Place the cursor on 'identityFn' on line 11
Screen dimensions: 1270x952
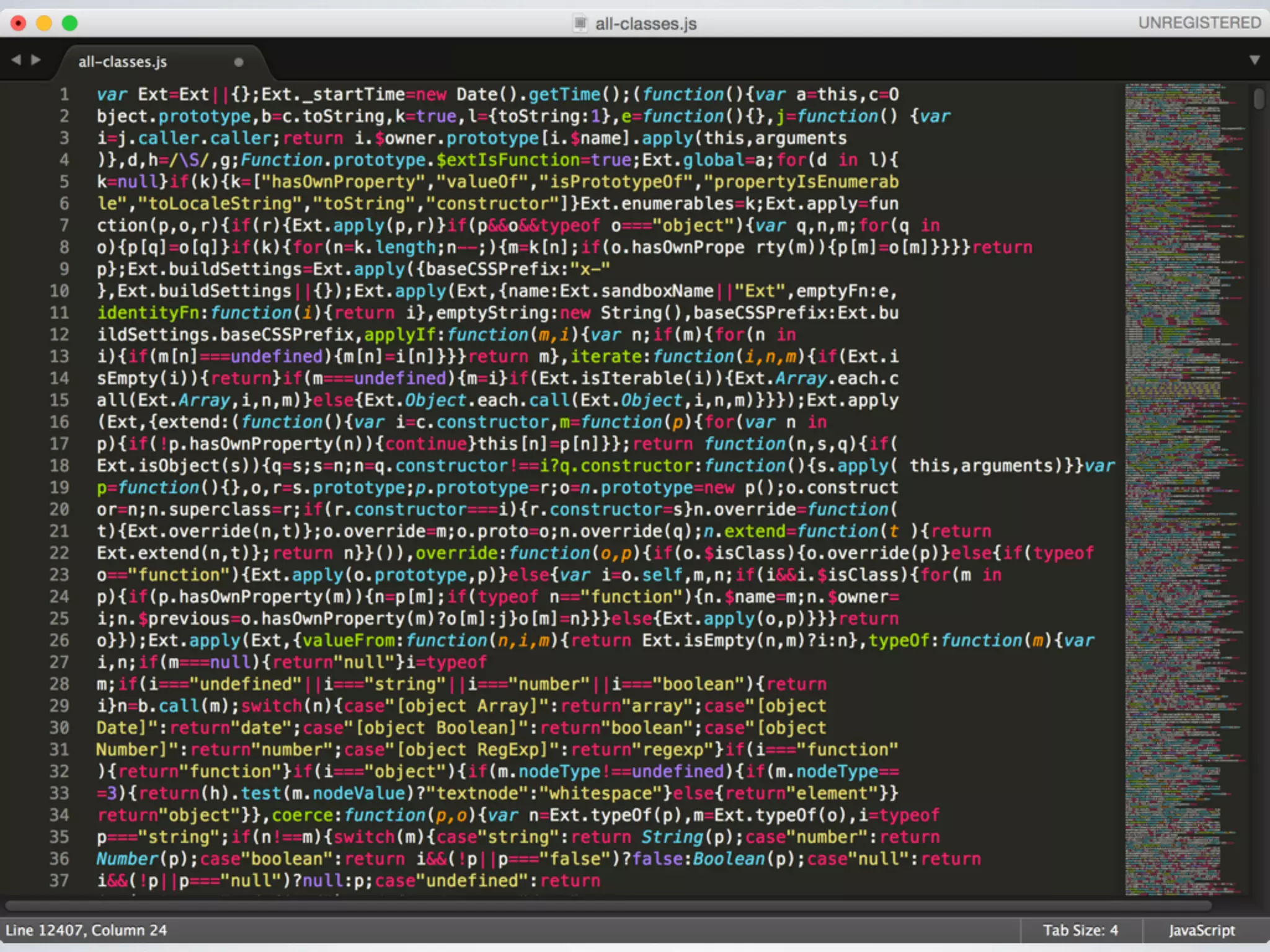(x=148, y=313)
